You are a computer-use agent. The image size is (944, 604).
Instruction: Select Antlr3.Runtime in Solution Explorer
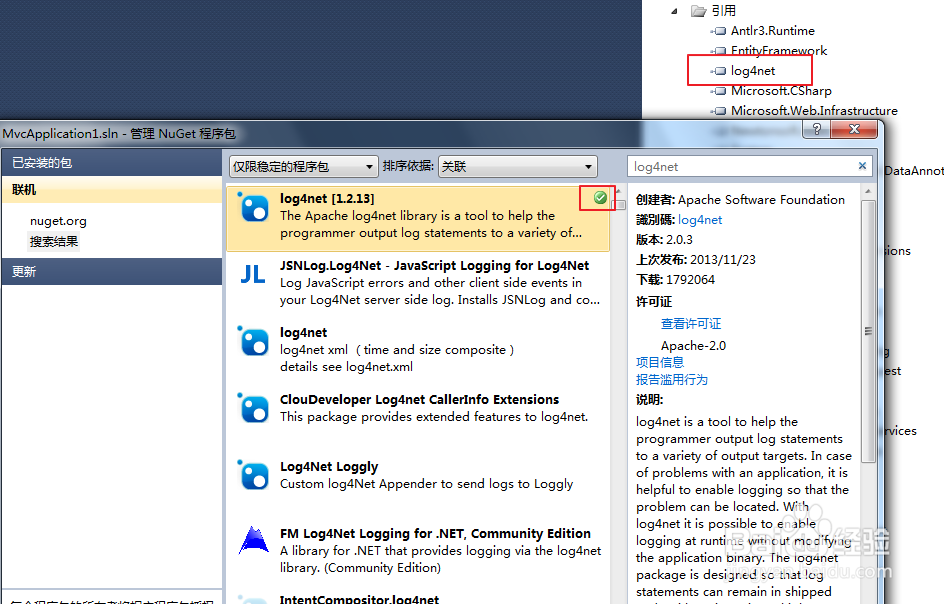pos(772,31)
